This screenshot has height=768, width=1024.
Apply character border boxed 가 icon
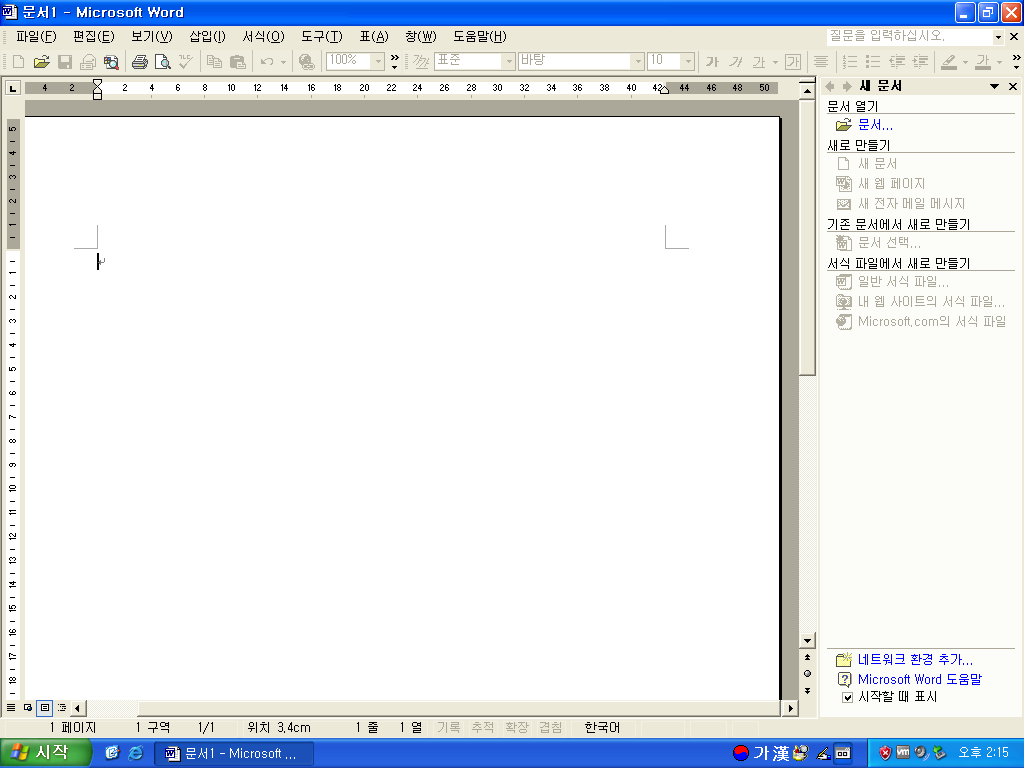tap(793, 61)
